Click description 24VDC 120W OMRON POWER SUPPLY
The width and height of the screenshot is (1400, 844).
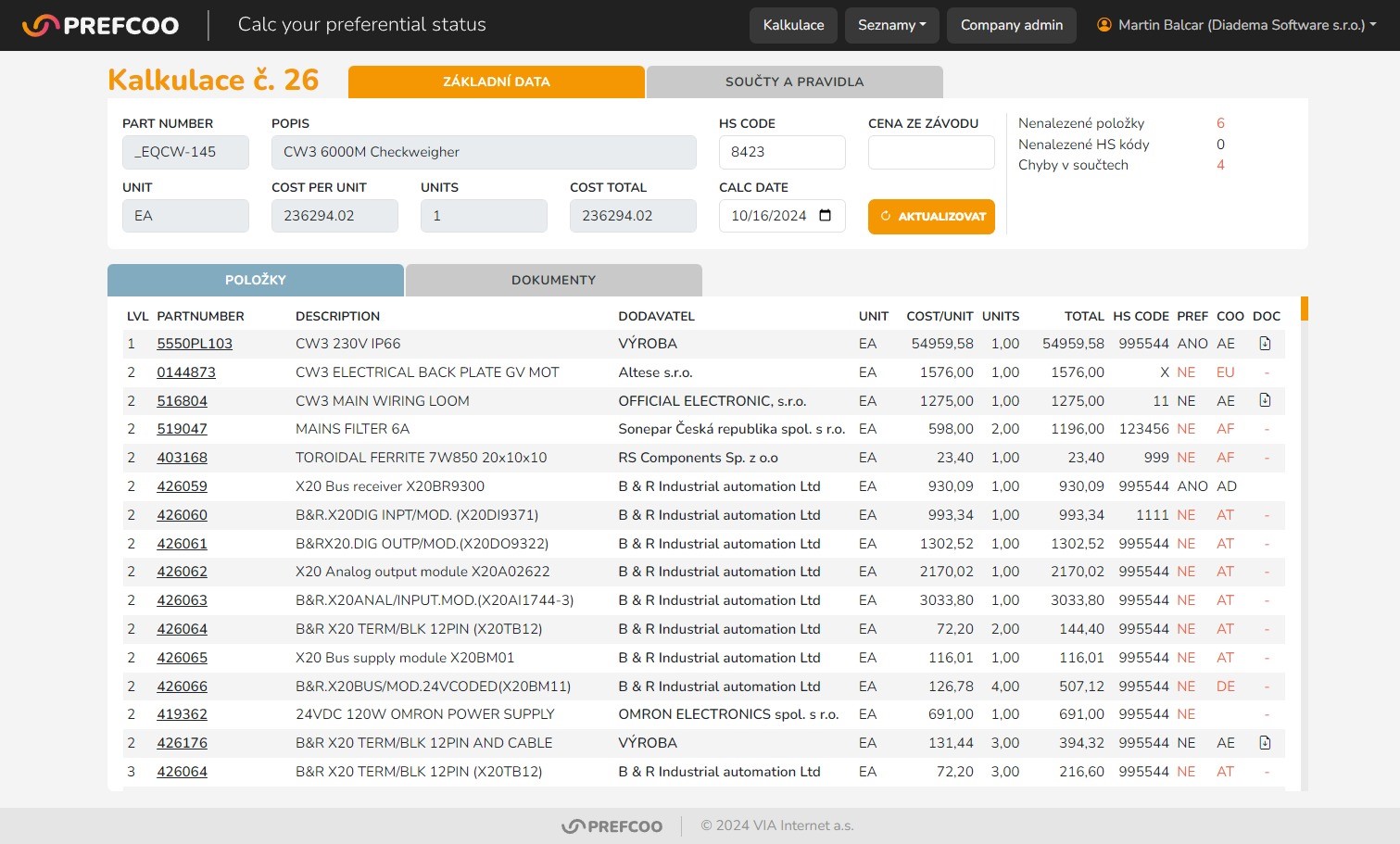(424, 714)
